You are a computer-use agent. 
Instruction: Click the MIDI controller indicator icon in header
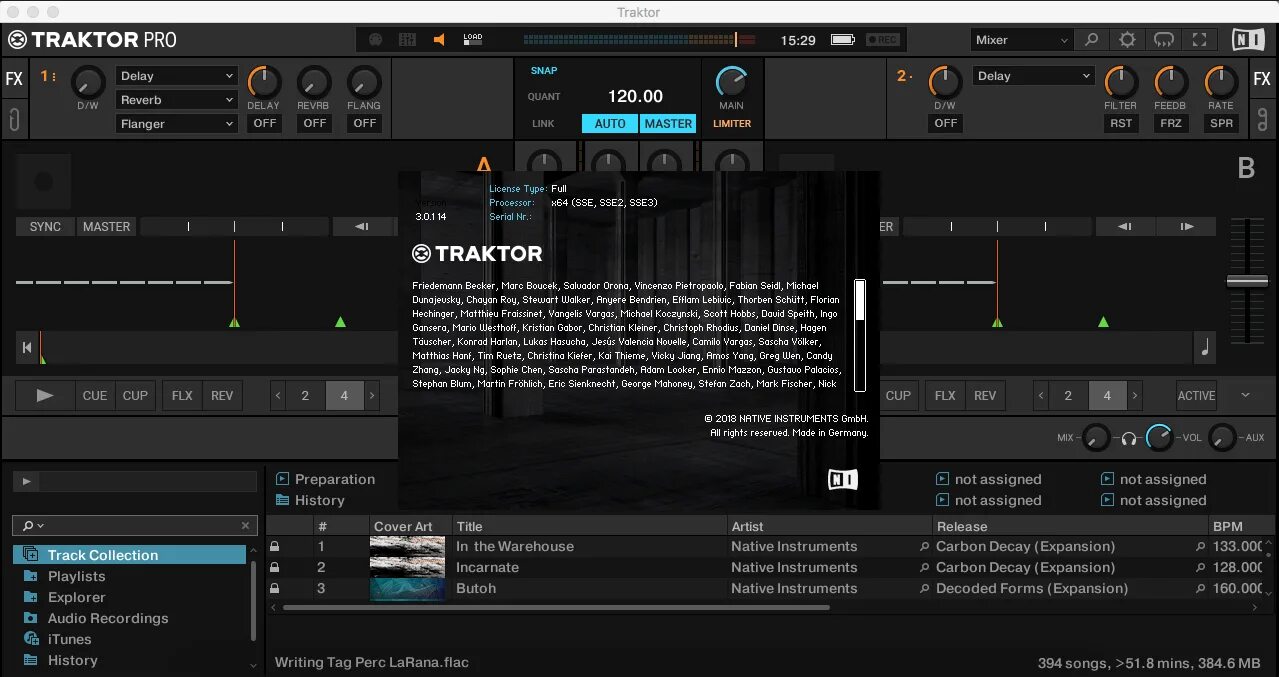point(376,40)
